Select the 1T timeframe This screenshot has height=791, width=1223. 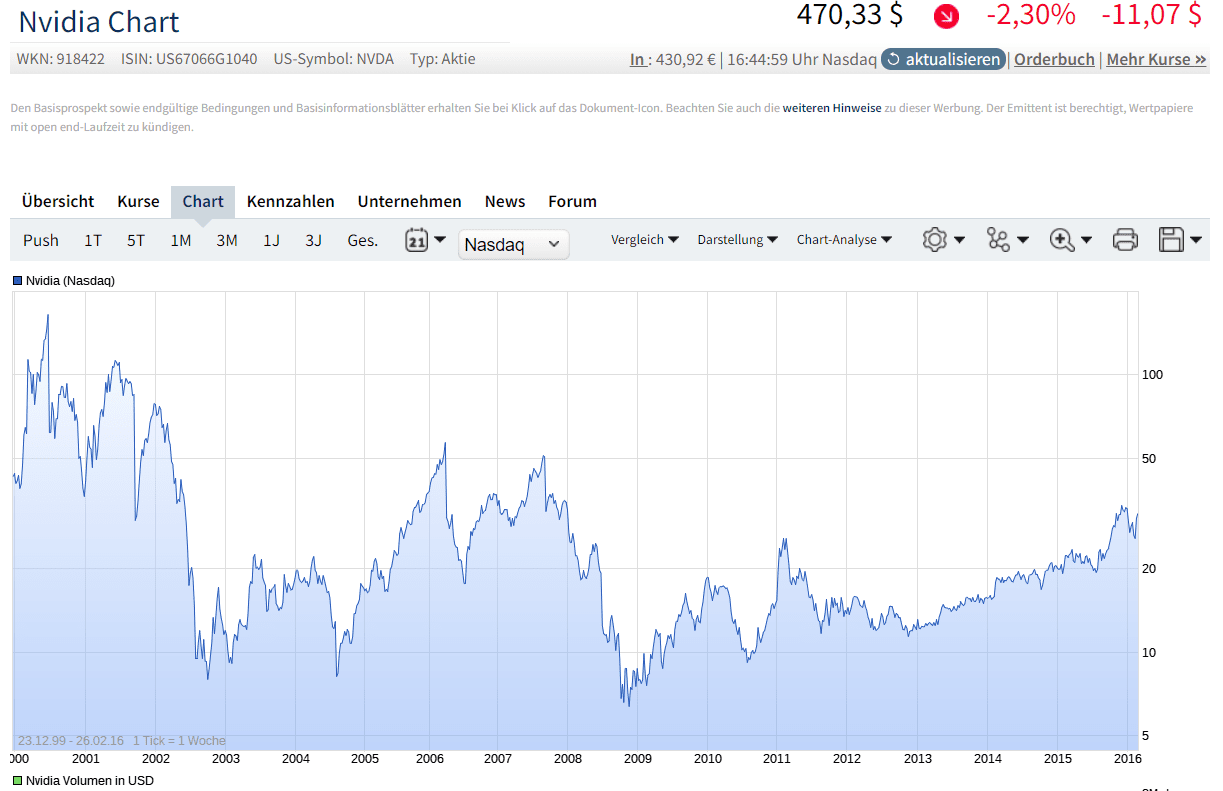coord(93,240)
